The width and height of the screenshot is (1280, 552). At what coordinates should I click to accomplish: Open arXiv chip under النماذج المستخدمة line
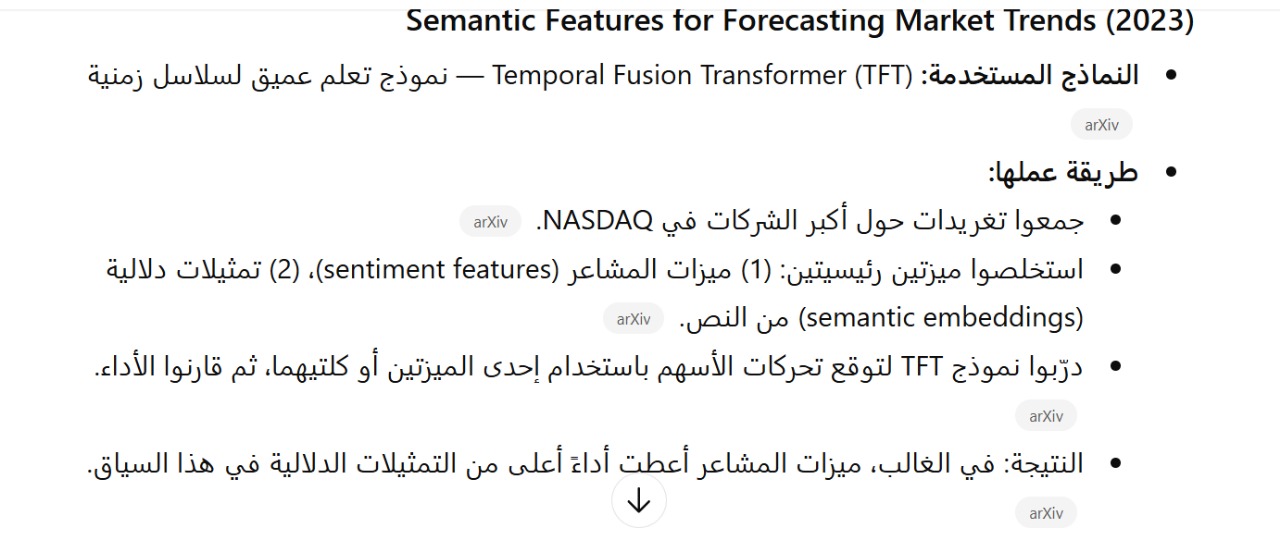1101,125
